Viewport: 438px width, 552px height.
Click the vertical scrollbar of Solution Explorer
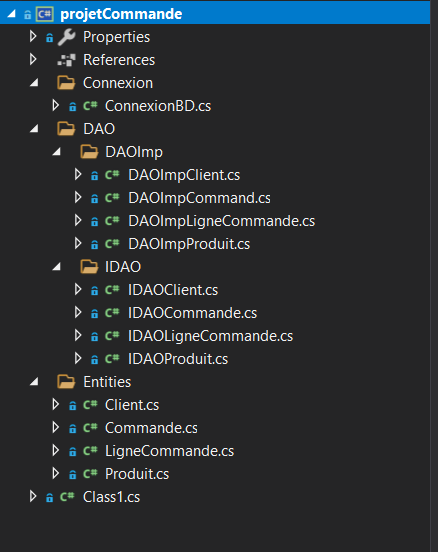point(434,276)
